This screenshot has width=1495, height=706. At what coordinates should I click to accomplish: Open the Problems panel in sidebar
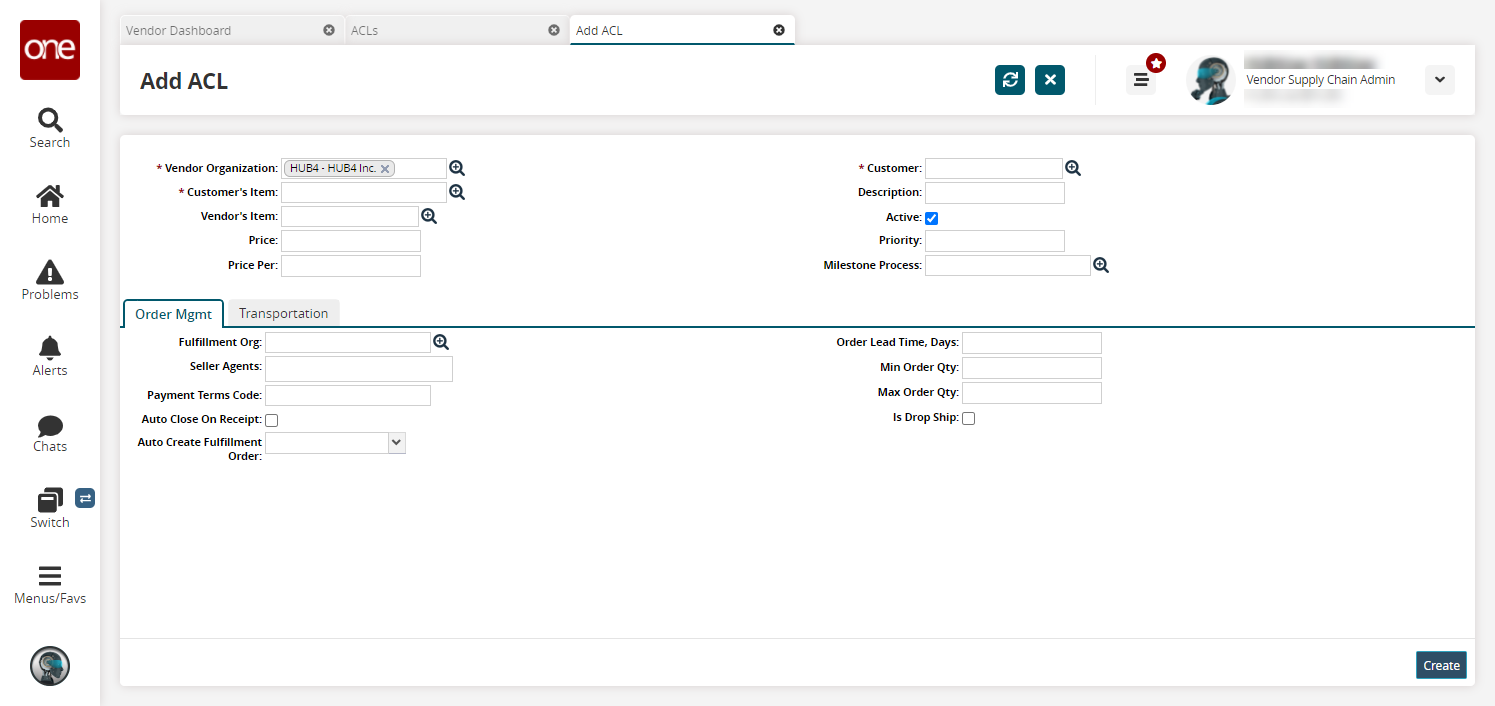coord(49,280)
